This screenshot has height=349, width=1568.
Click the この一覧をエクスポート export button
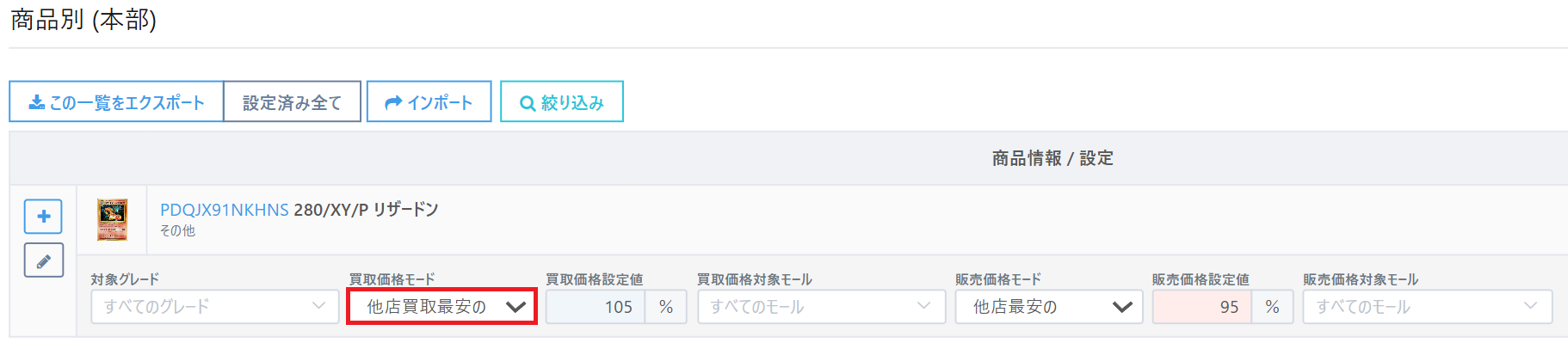point(116,102)
